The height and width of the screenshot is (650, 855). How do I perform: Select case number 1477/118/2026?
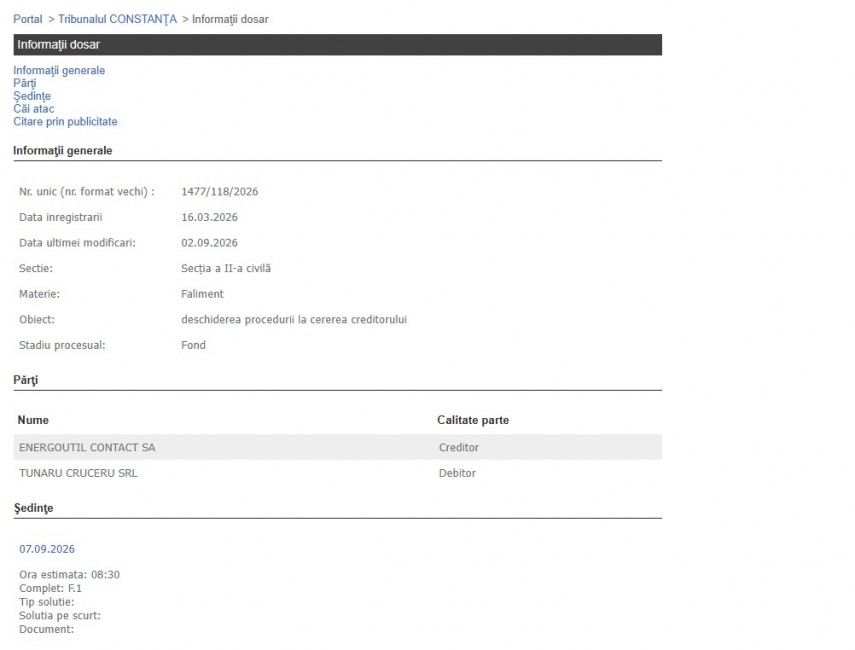click(x=220, y=191)
